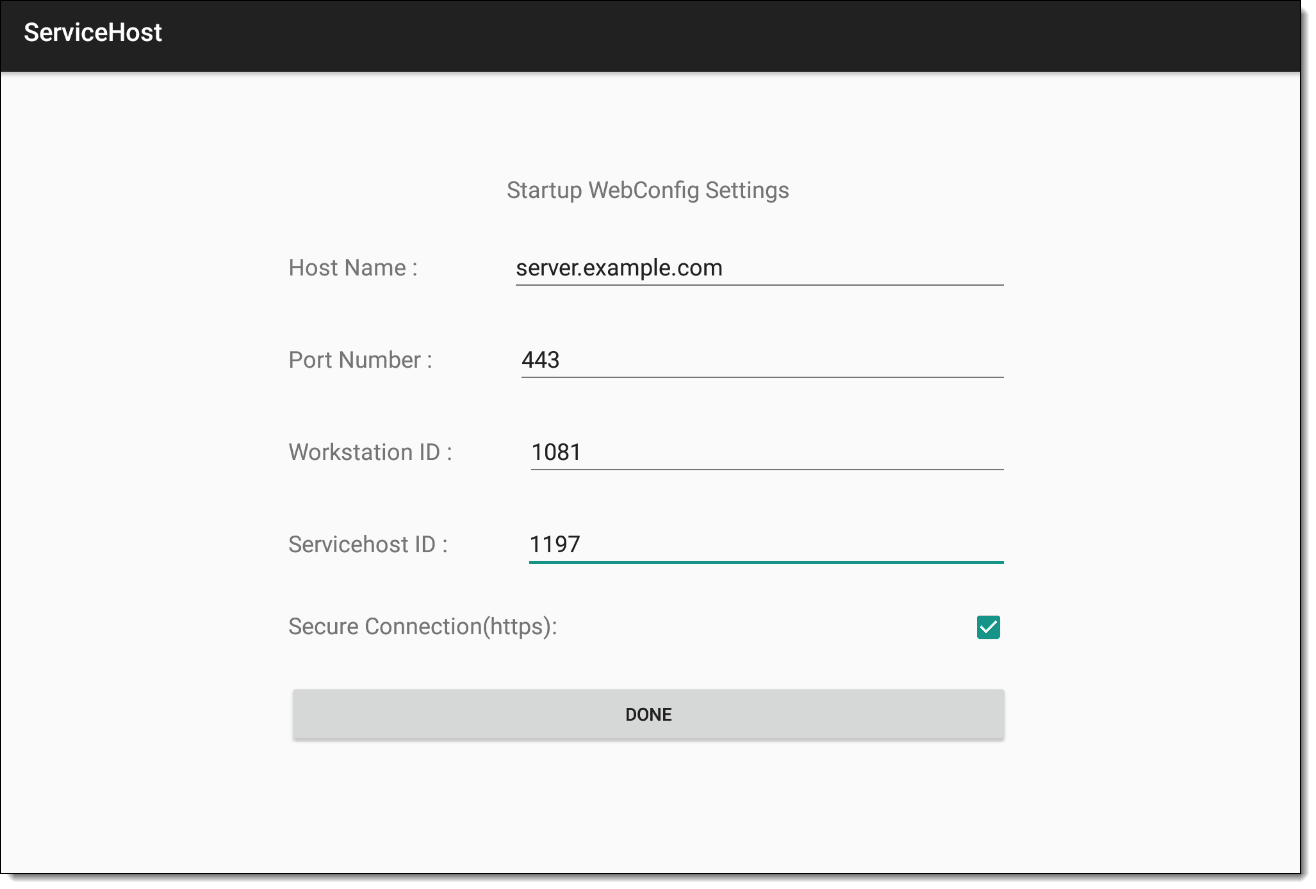
Task: Click the Startup WebConfig Settings heading
Action: [x=648, y=190]
